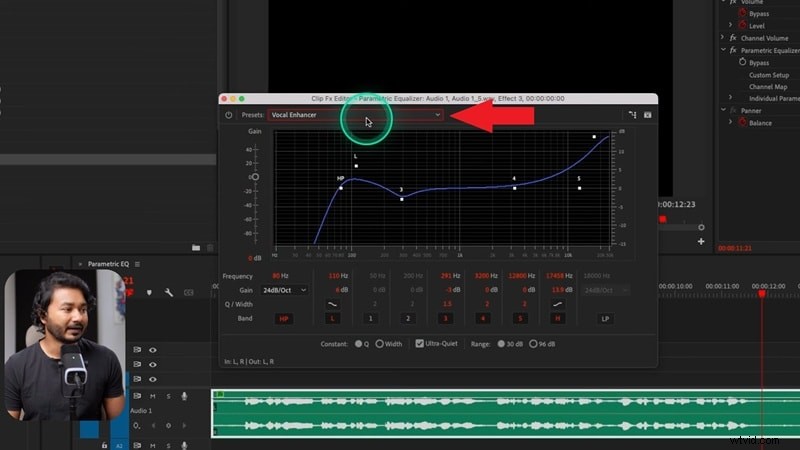Click Custom Setup in Effect Controls
The image size is (800, 450).
click(769, 75)
